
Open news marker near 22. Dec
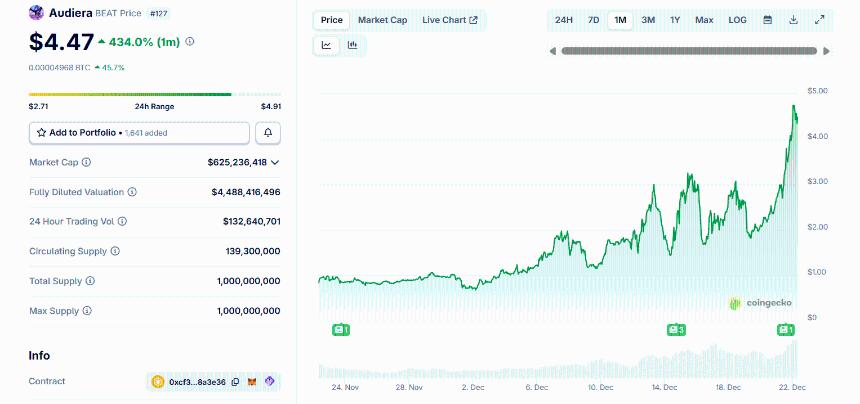tap(785, 329)
